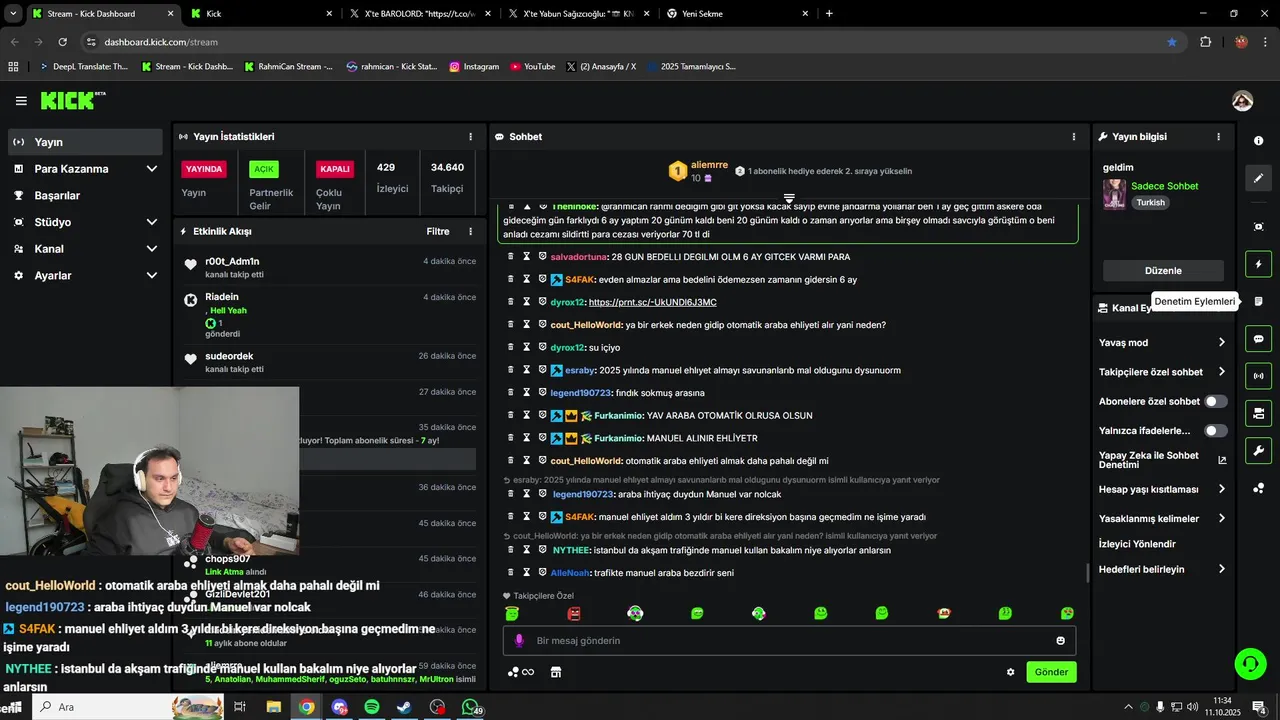Image resolution: width=1280 pixels, height=720 pixels.
Task: Toggle Yalnızca ifadelerle switch
Action: (x=1215, y=431)
